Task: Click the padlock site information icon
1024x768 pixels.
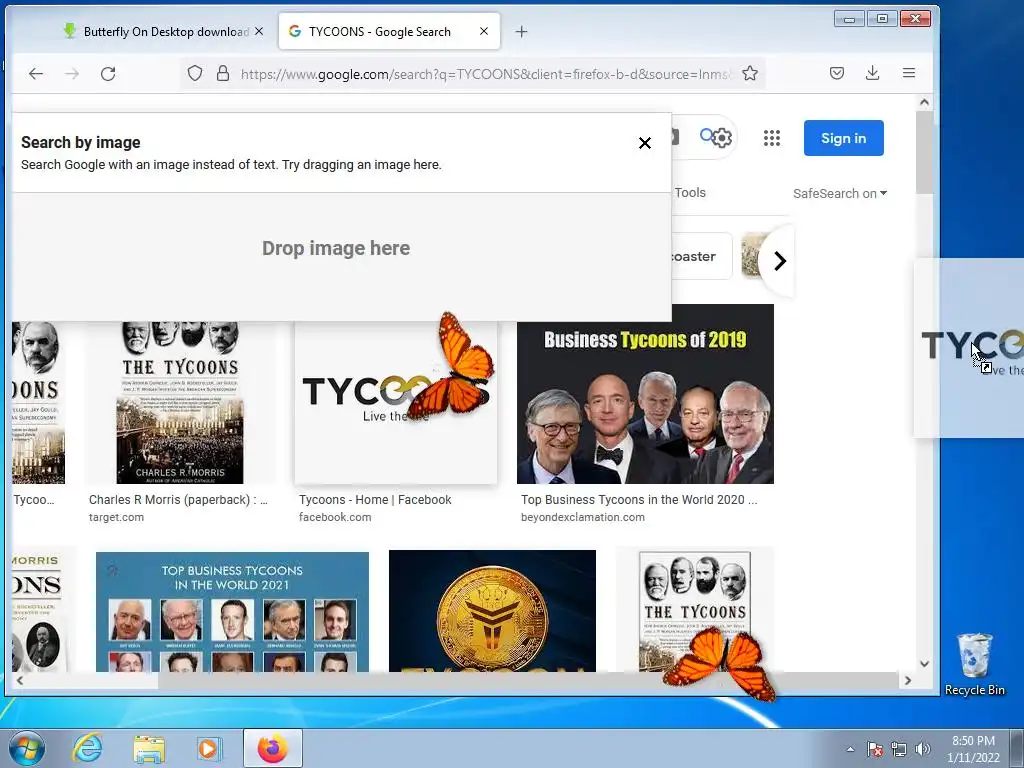Action: pyautogui.click(x=223, y=73)
